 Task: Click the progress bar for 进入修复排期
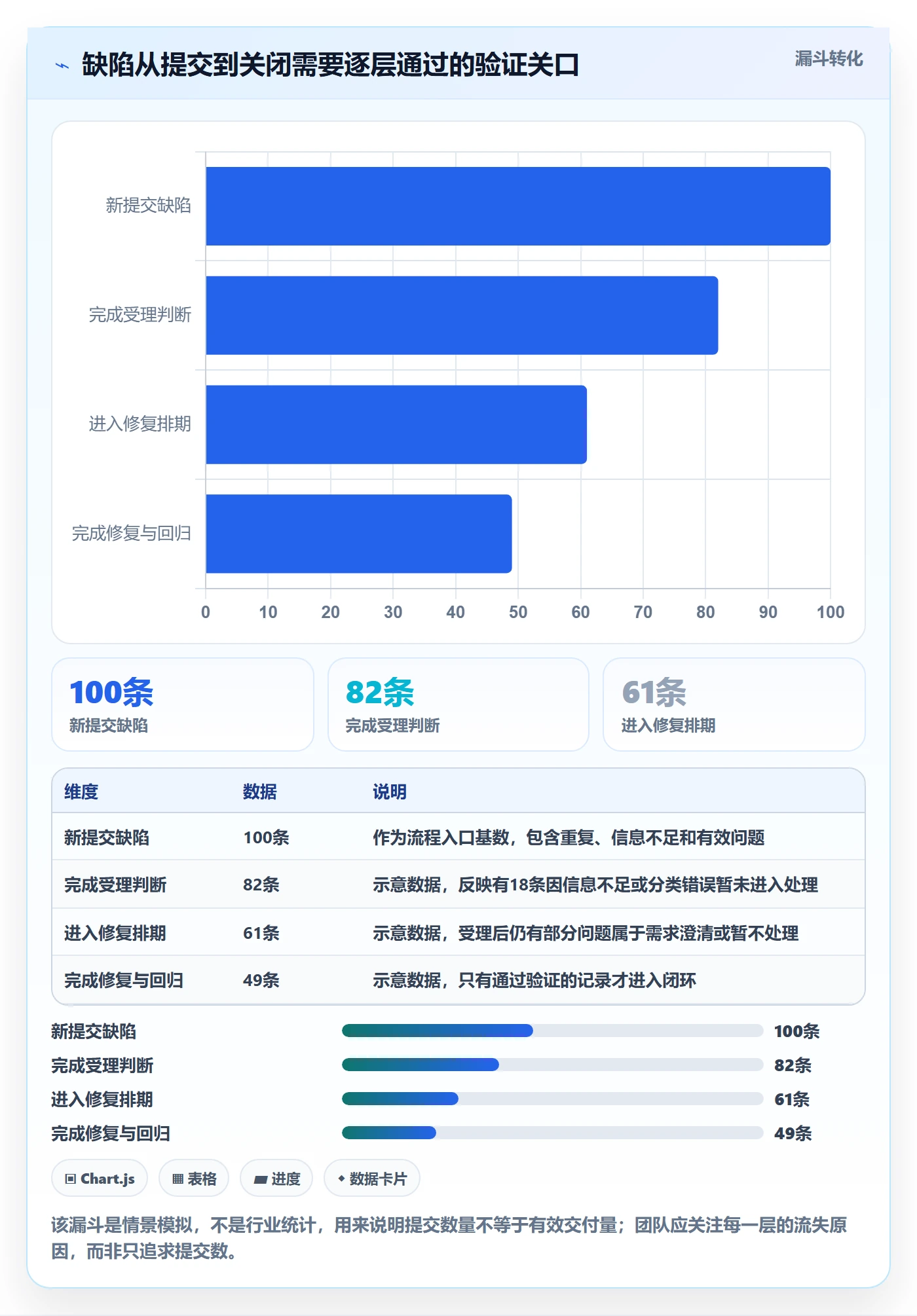(552, 1099)
